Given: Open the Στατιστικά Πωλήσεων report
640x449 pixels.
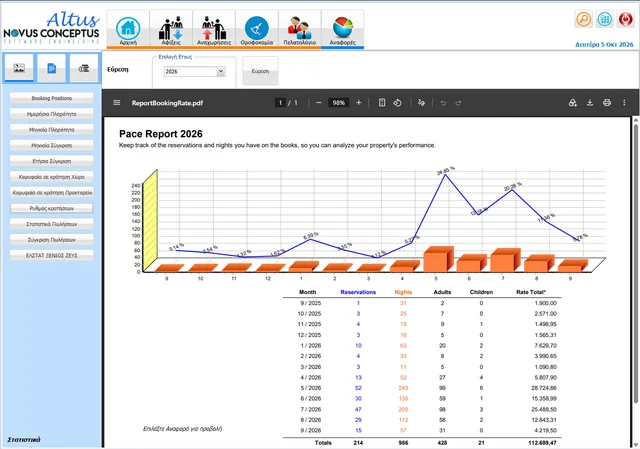Looking at the screenshot, I should click(52, 224).
